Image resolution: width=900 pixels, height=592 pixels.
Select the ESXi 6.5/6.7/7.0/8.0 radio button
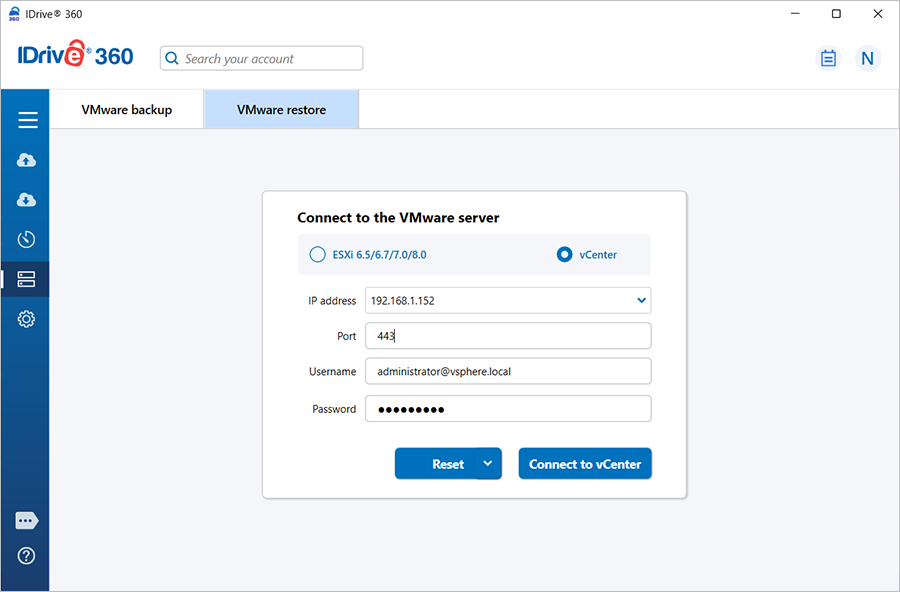tap(317, 254)
